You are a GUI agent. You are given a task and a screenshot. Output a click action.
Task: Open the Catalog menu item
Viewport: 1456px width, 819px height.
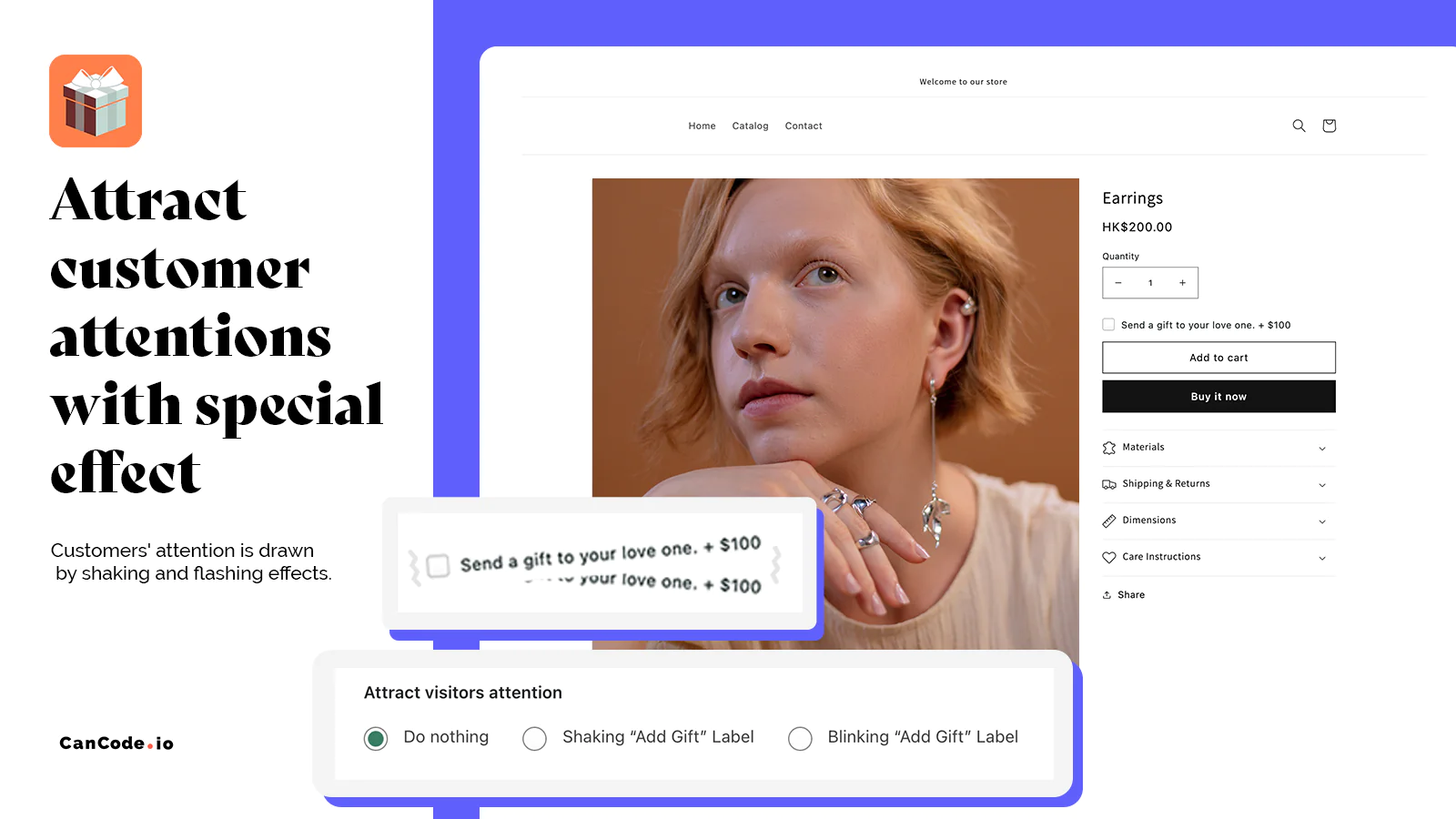(x=750, y=126)
